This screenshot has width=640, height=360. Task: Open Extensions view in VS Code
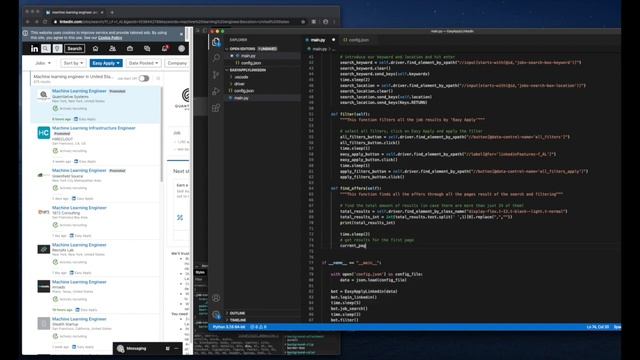(x=216, y=108)
